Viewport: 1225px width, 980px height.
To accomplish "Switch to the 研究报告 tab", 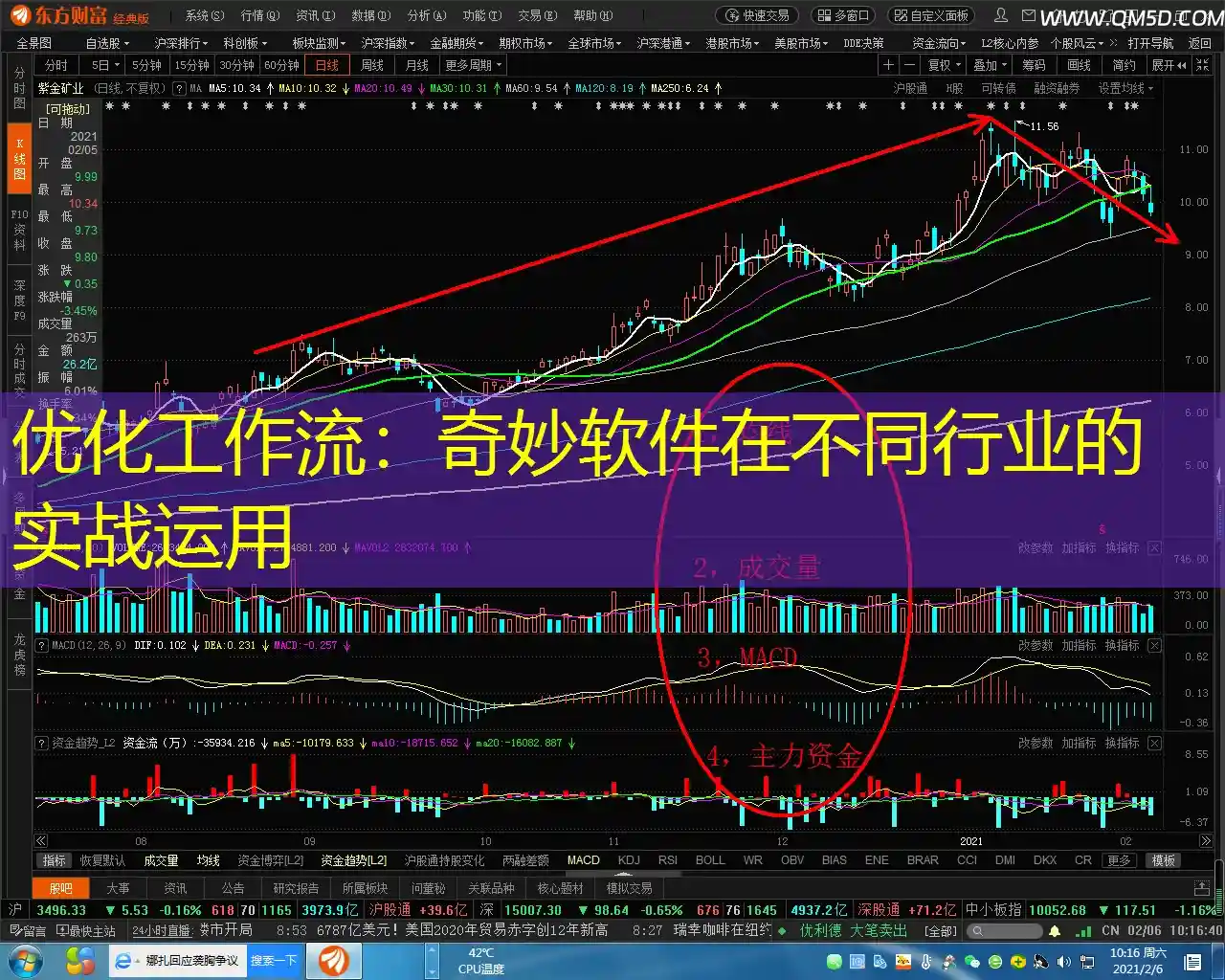I will [x=296, y=888].
